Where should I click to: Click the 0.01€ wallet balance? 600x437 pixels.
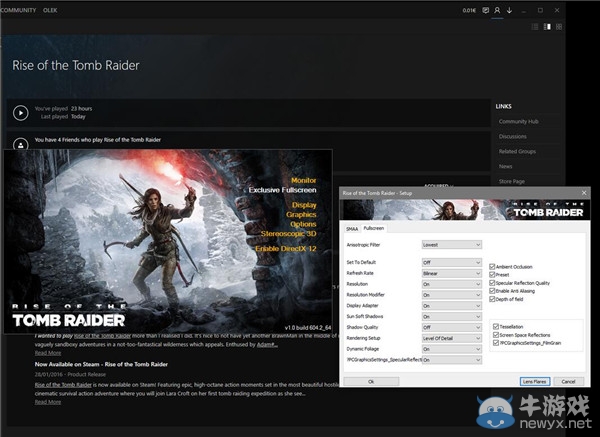[469, 10]
